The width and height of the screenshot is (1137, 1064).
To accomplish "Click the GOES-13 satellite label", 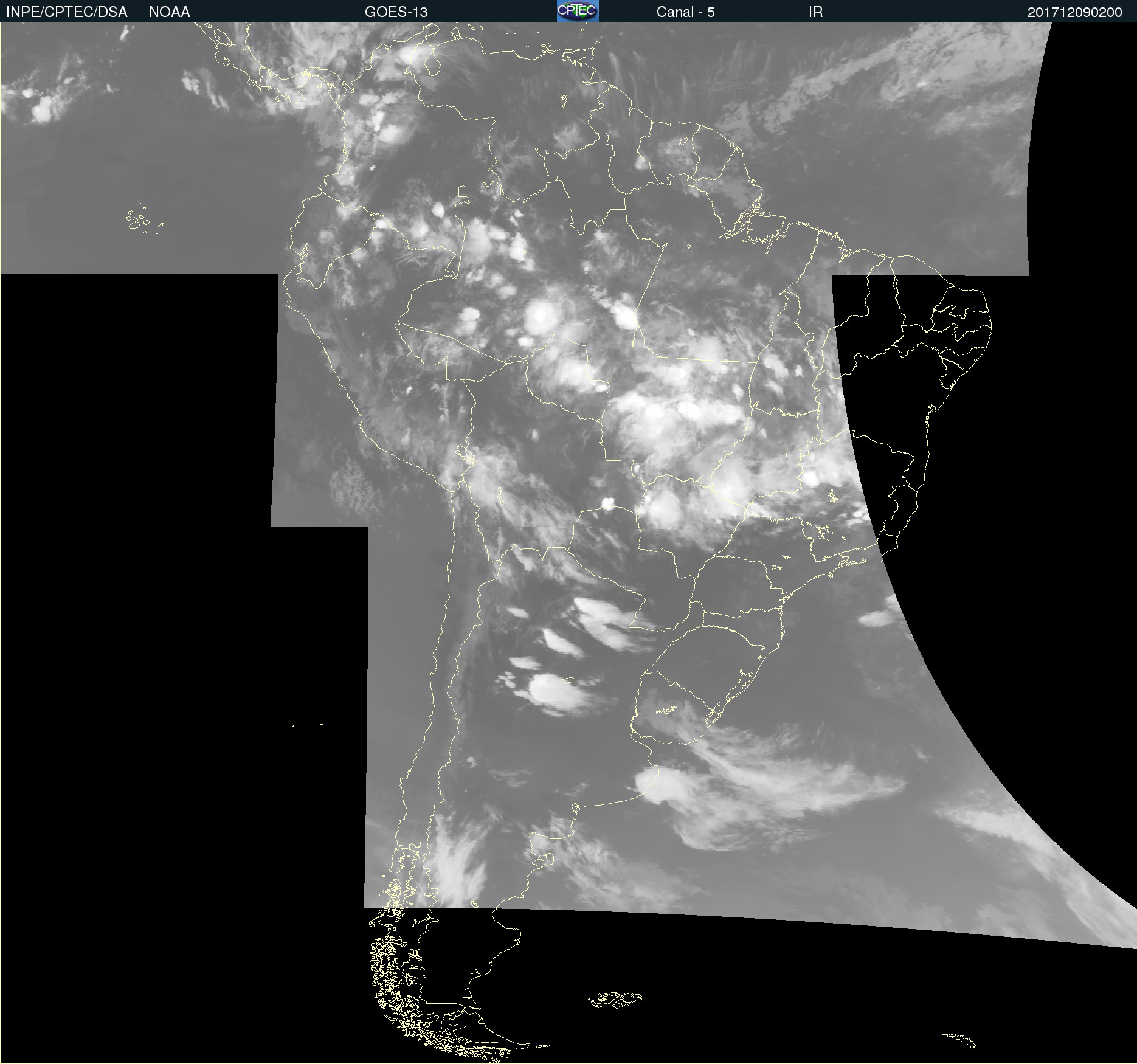I will pyautogui.click(x=396, y=12).
